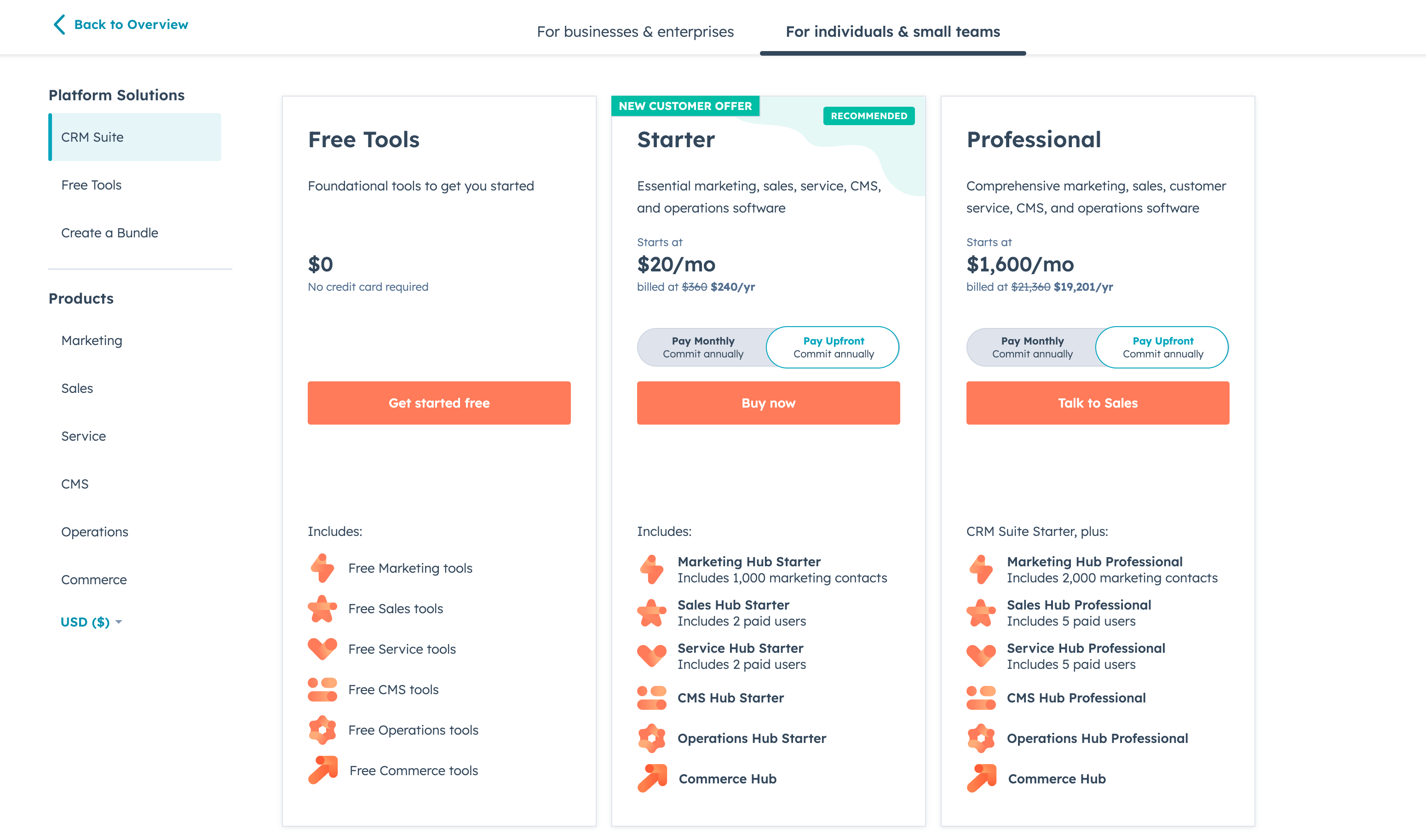Open the Service product page
The image size is (1426, 840).
tap(83, 436)
